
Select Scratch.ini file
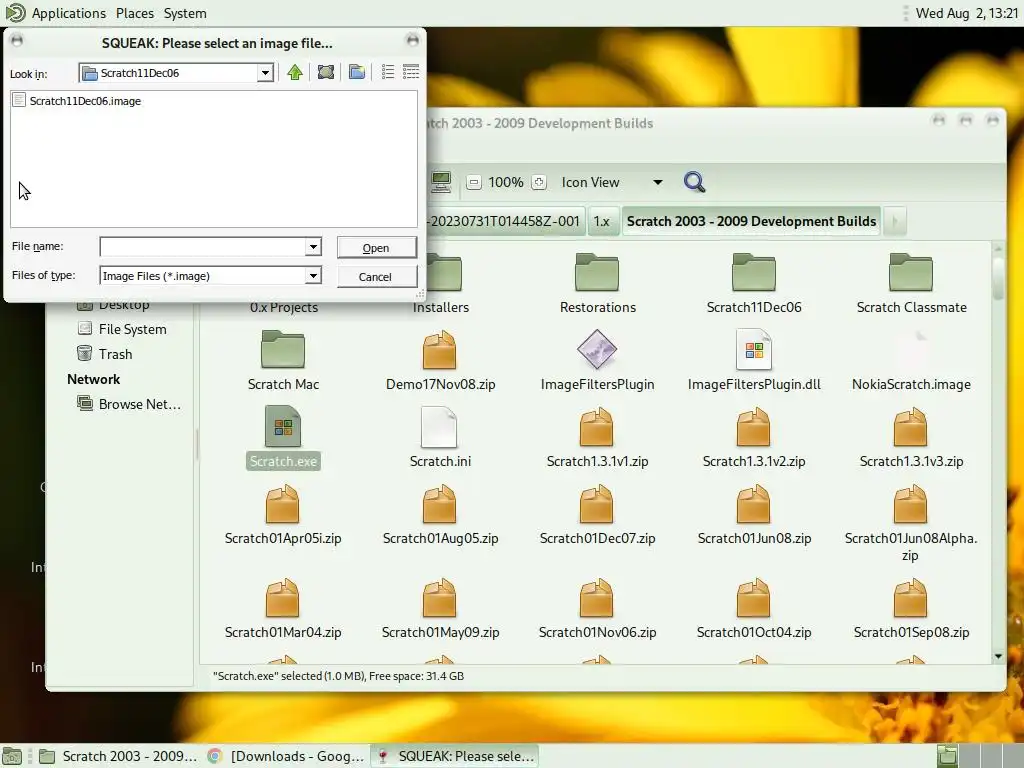tap(440, 438)
